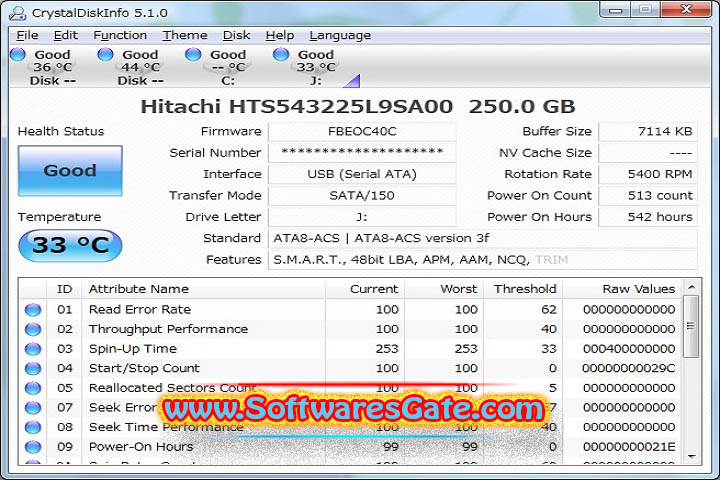Click the blue status orb for 44 °C disk
This screenshot has width=720, height=480.
[x=106, y=54]
